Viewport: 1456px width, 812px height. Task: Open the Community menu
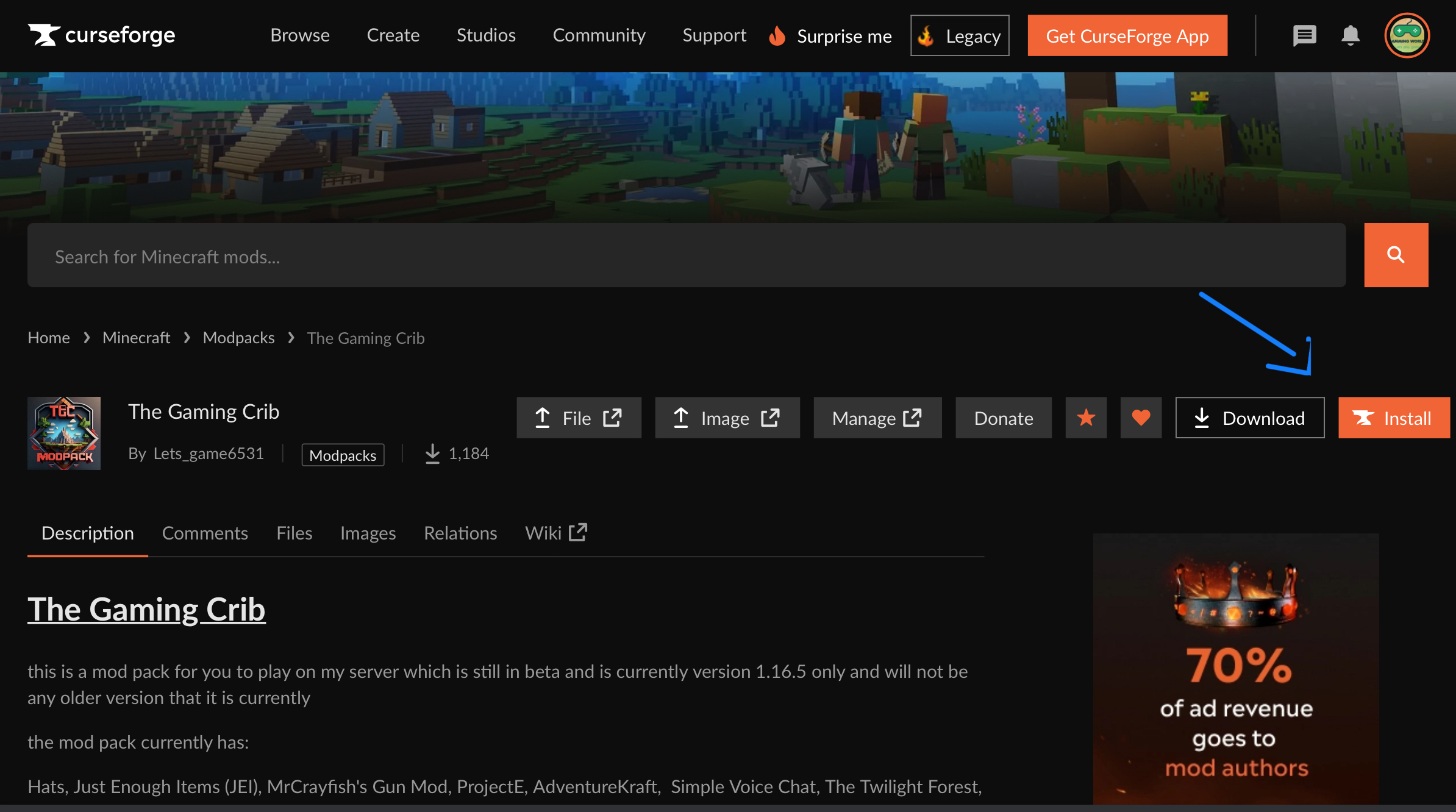click(x=599, y=35)
